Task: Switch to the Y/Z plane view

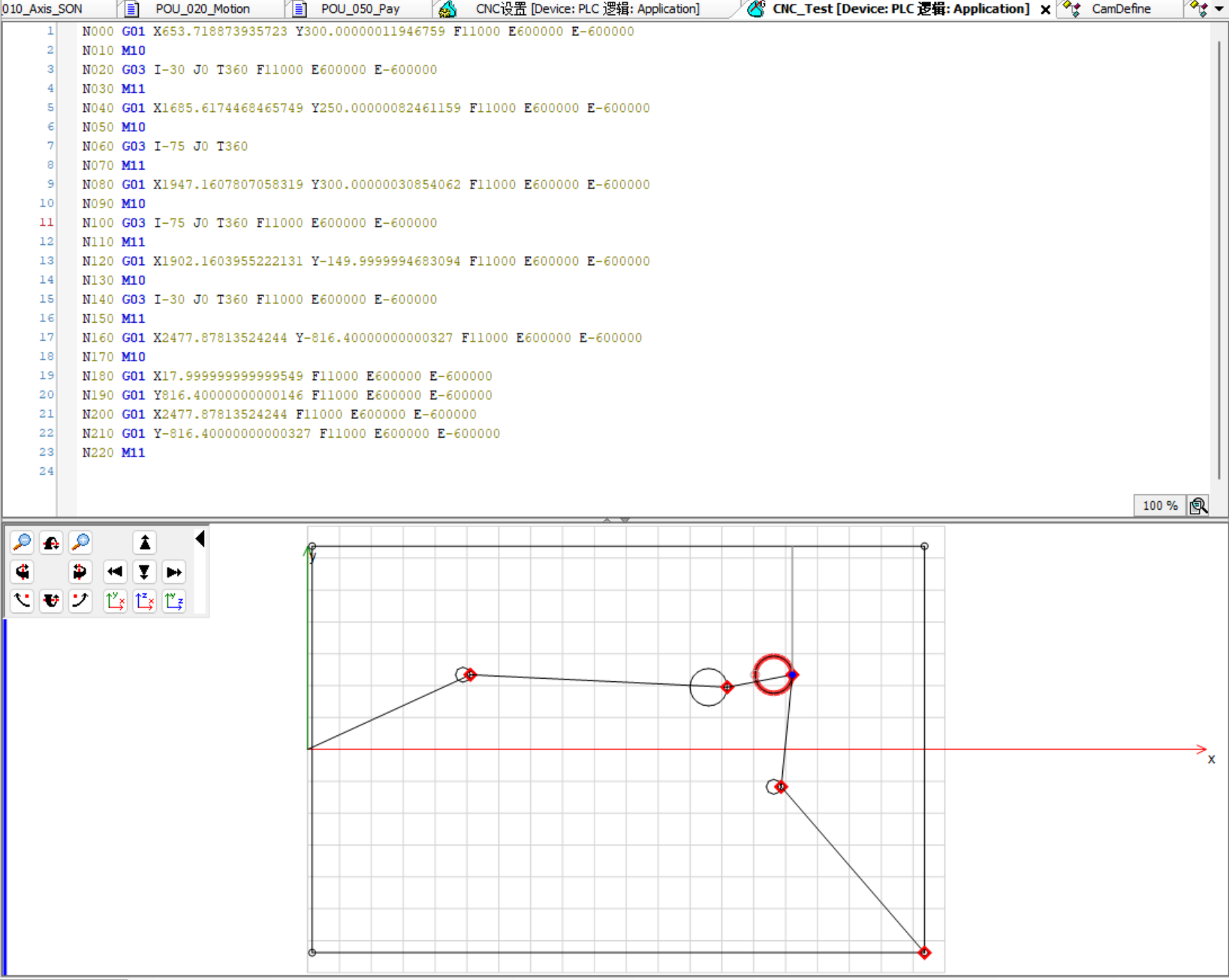Action: click(x=173, y=601)
